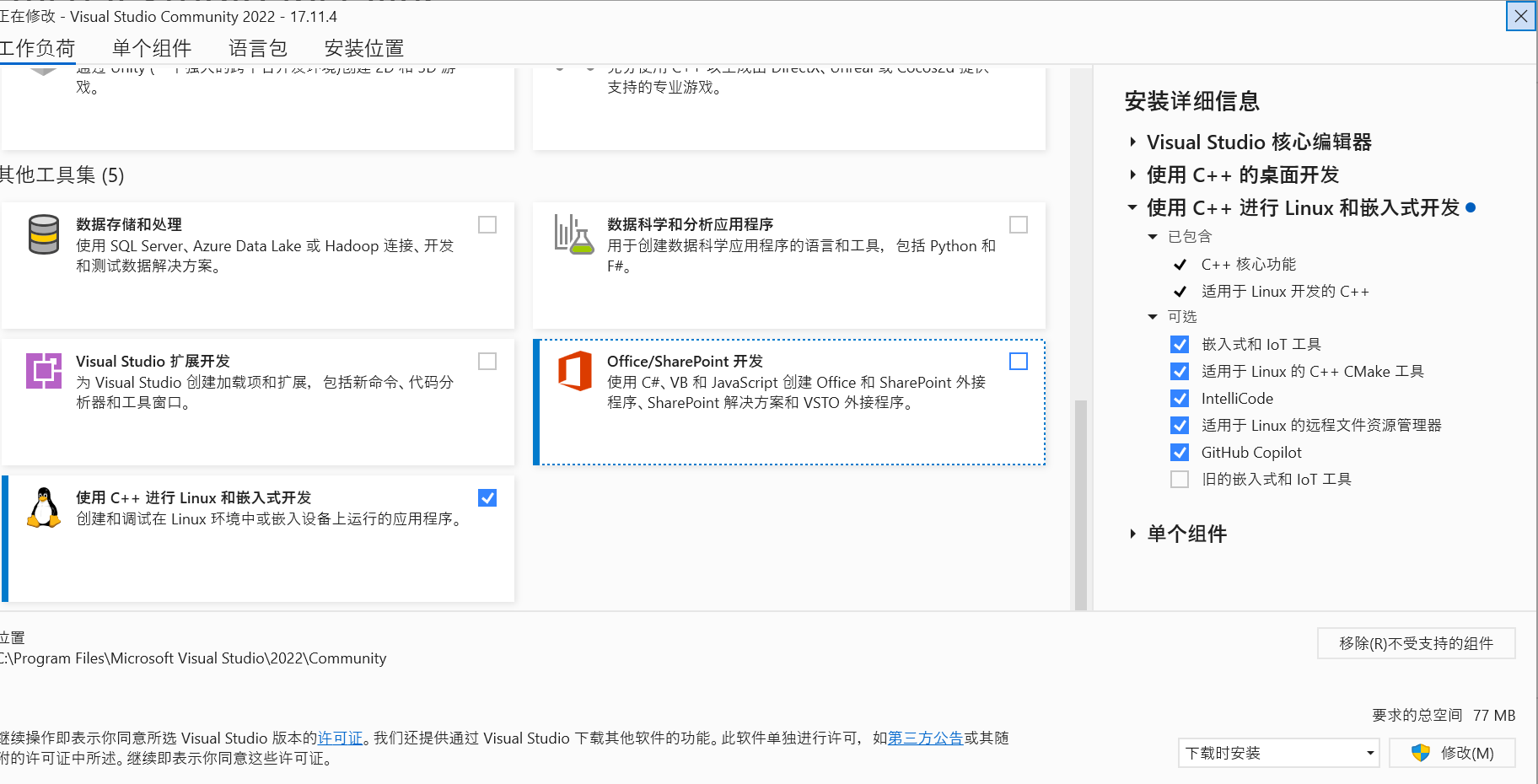The image size is (1538, 784).
Task: Expand the 单个组件 section in details
Action: point(1132,534)
